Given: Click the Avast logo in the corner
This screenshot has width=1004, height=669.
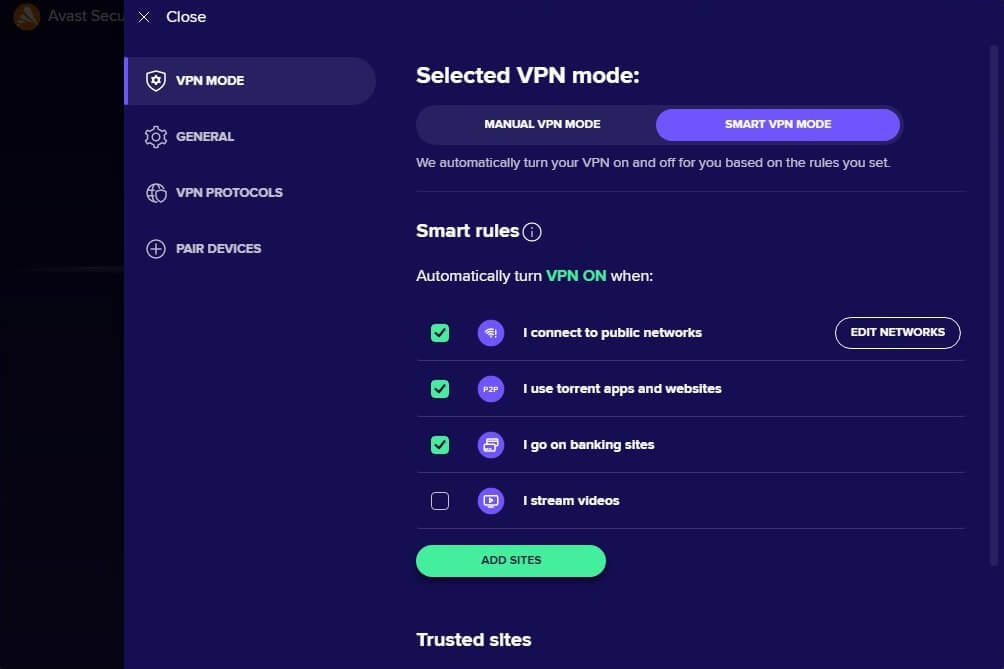Looking at the screenshot, I should pyautogui.click(x=26, y=17).
